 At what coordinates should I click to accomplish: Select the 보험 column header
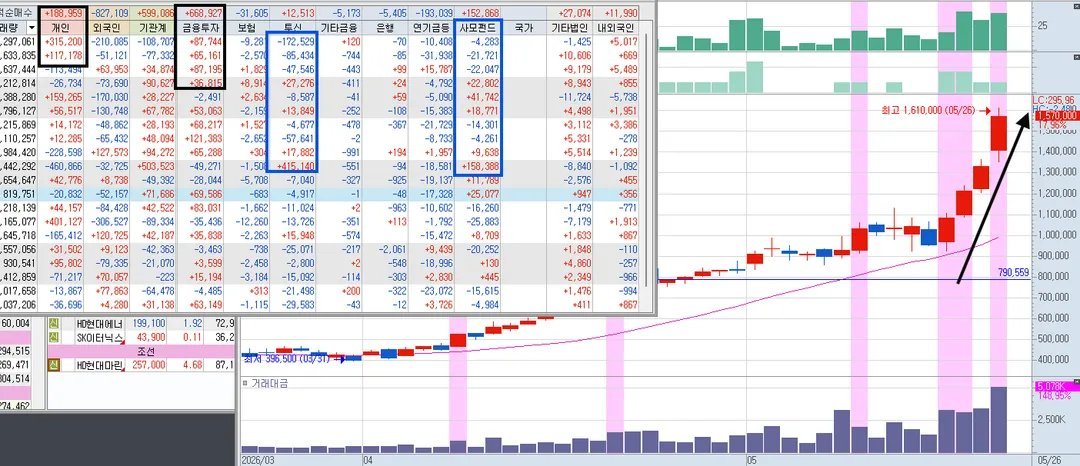click(246, 28)
